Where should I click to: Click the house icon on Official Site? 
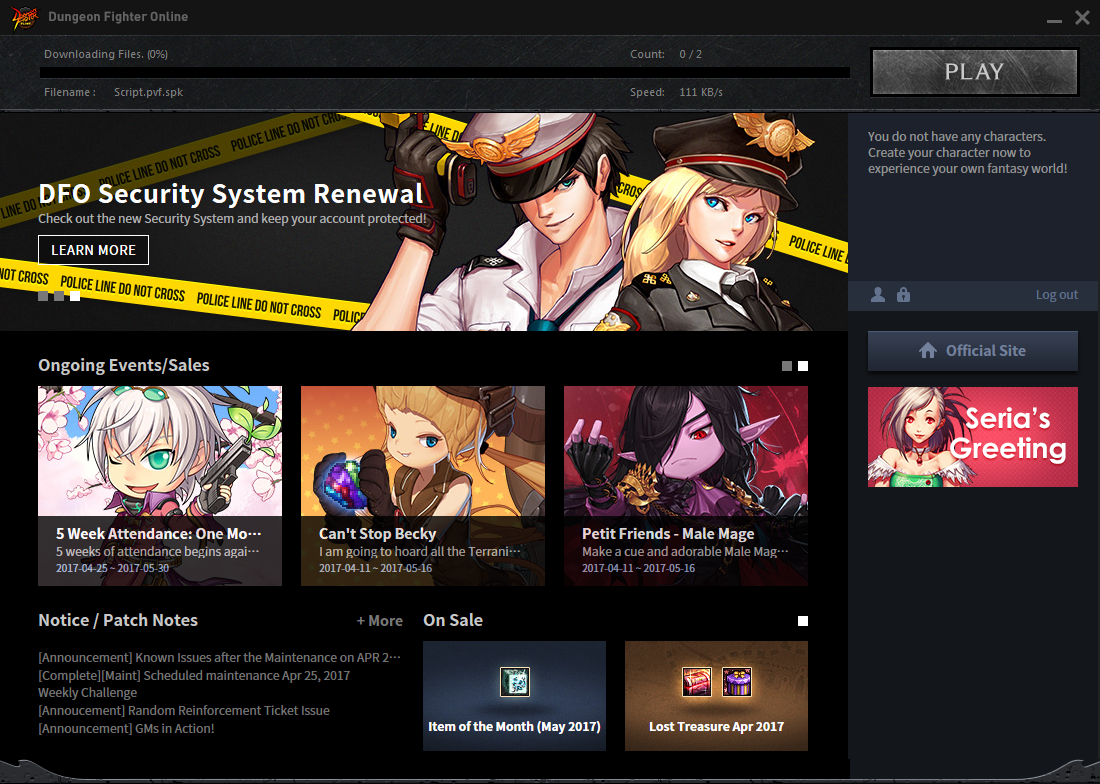pos(927,351)
